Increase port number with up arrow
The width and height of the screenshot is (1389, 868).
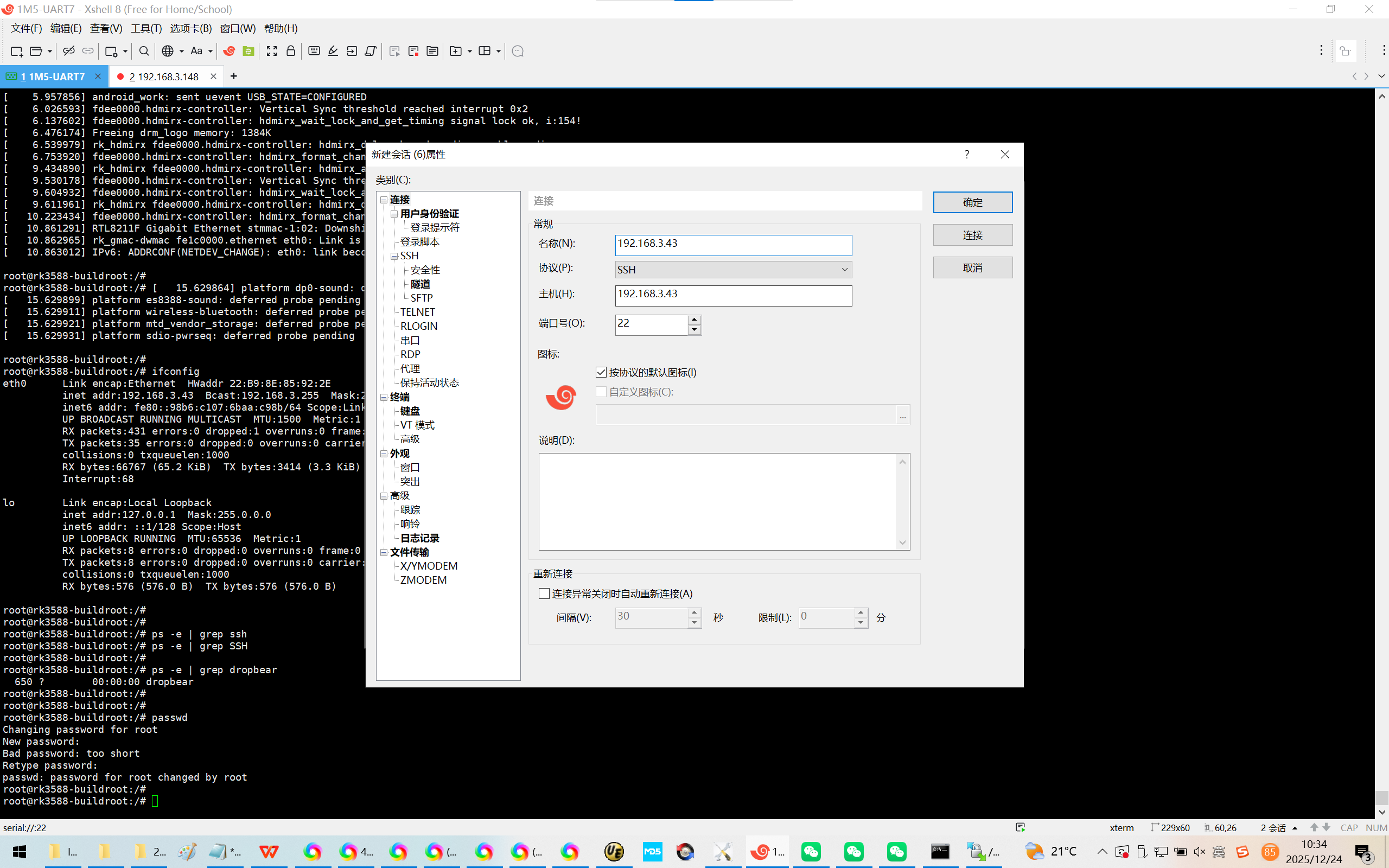click(694, 320)
